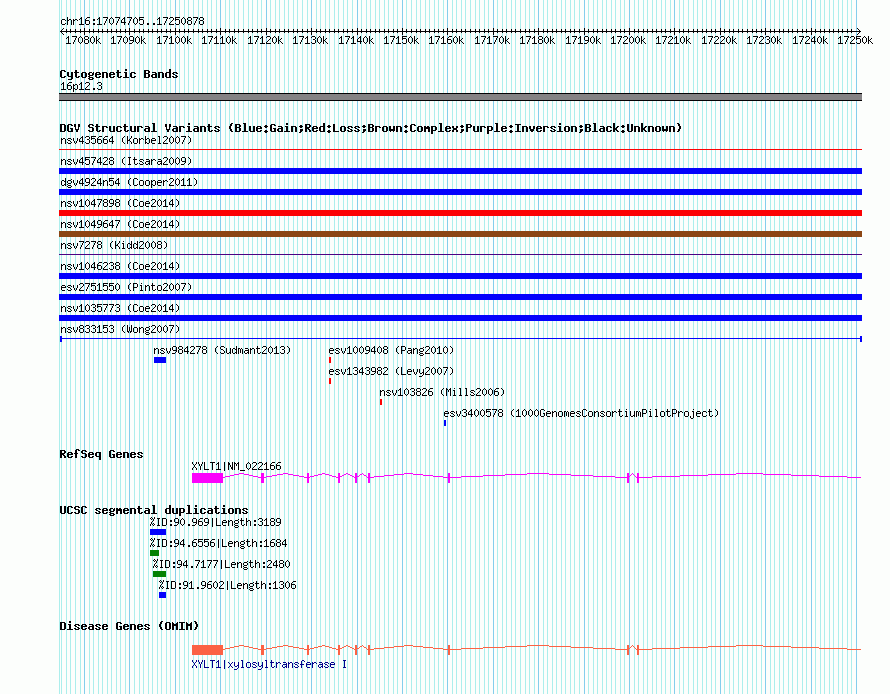Click the nsv7278 (Kidd2008) label
Viewport: 890px width, 694px height.
coord(114,245)
